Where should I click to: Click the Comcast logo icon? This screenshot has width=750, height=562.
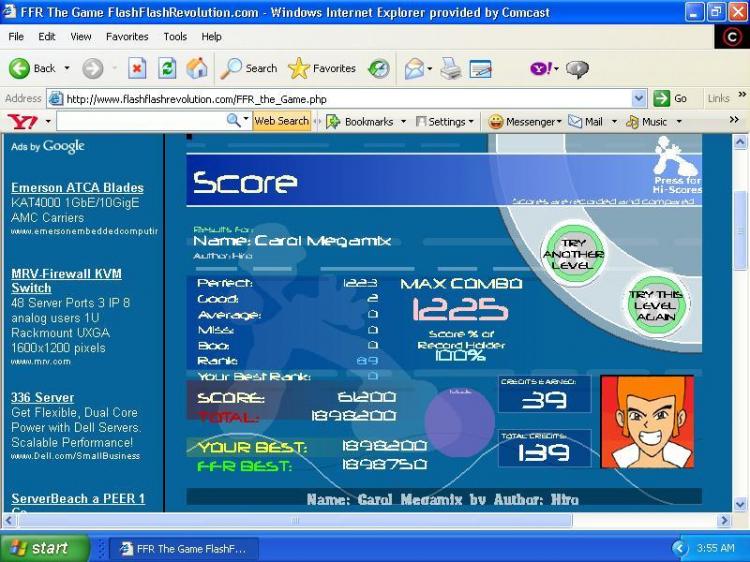pyautogui.click(x=732, y=37)
